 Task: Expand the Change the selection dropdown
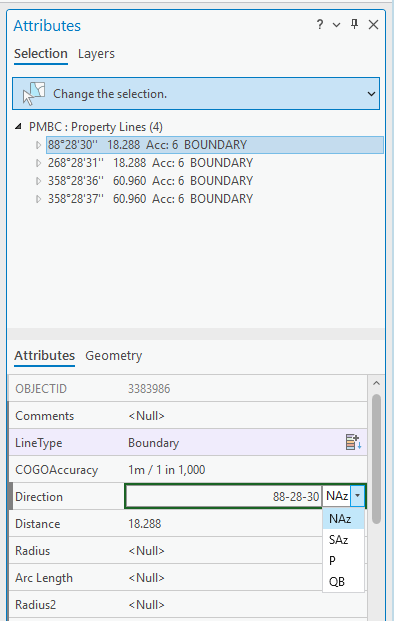coord(371,94)
